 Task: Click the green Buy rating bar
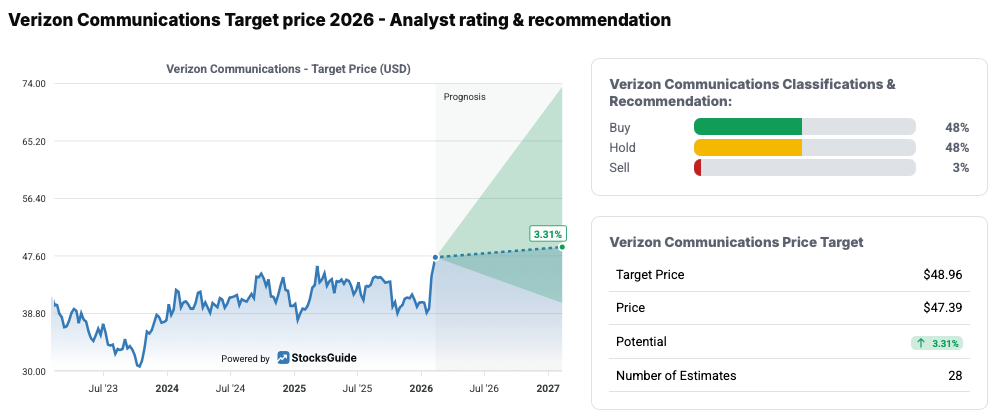coord(748,127)
